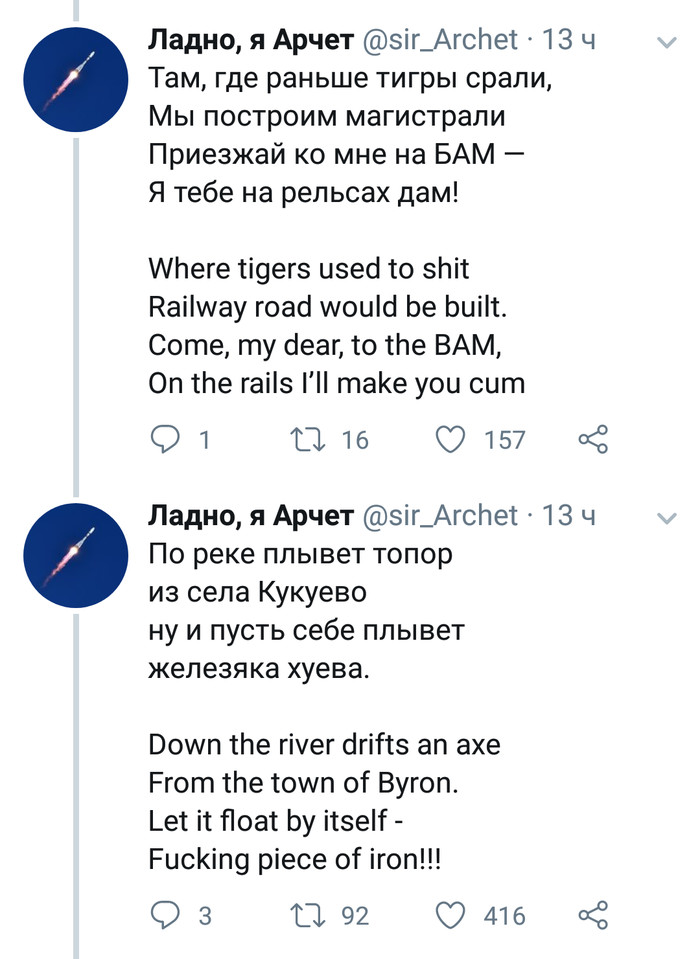The height and width of the screenshot is (959, 700).
Task: Share the tweet about tigers and БАМ
Action: click(x=594, y=439)
